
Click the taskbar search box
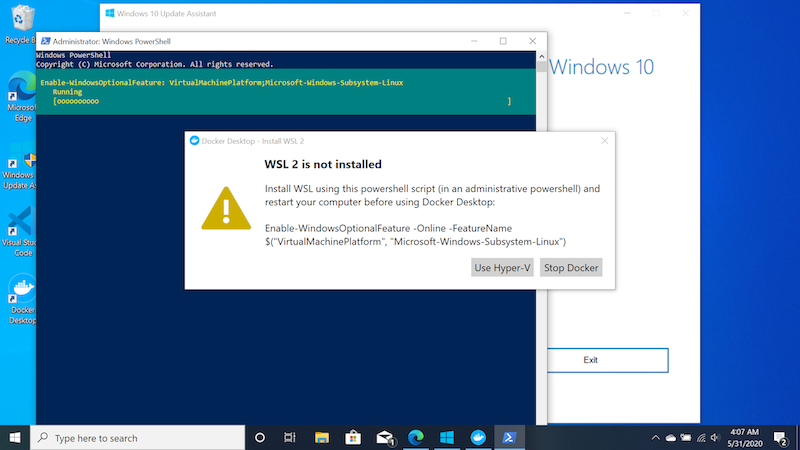[x=138, y=438]
